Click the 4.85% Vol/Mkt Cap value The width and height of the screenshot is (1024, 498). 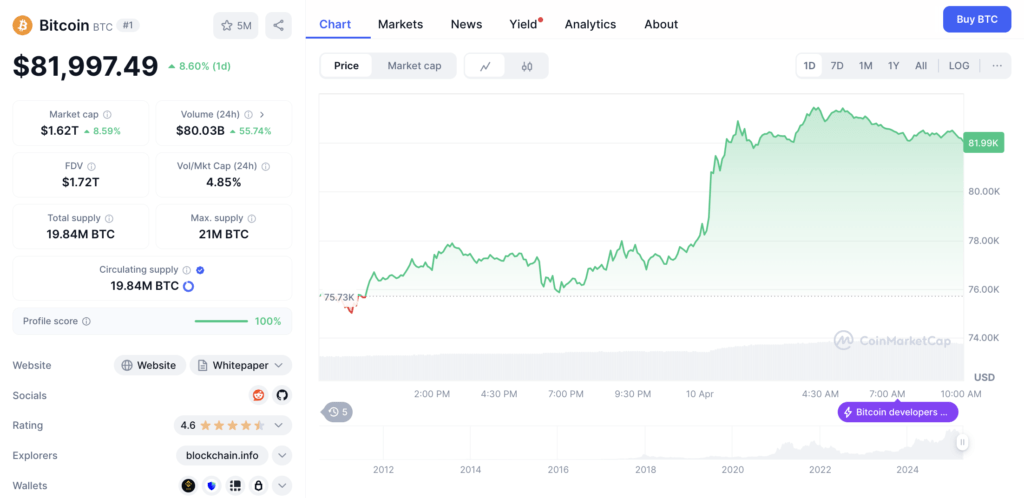[x=224, y=182]
